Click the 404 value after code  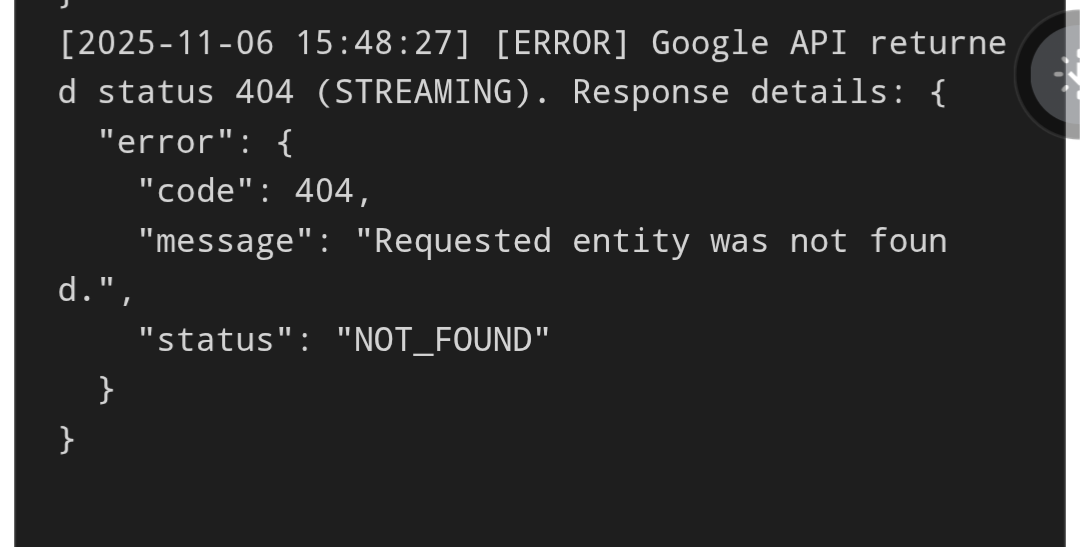324,191
